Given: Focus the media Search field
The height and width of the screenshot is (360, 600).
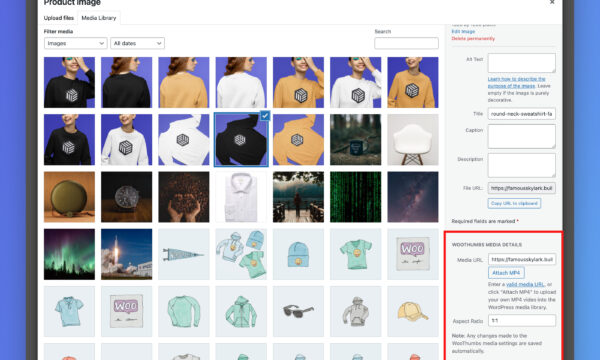Looking at the screenshot, I should tap(406, 43).
